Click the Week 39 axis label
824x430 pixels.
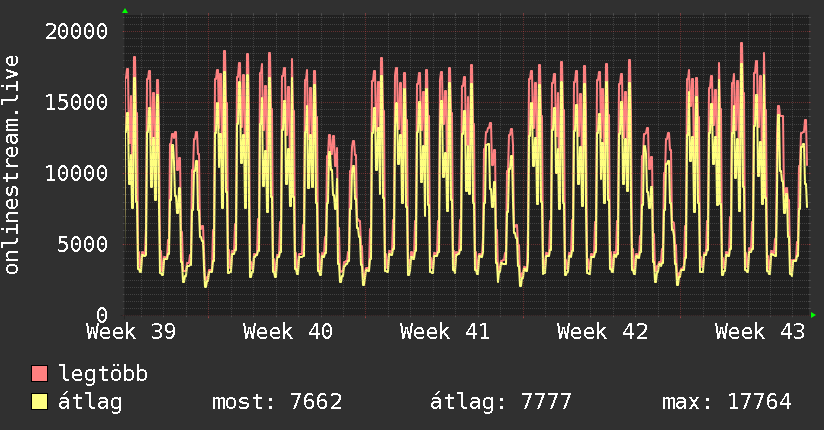point(131,332)
